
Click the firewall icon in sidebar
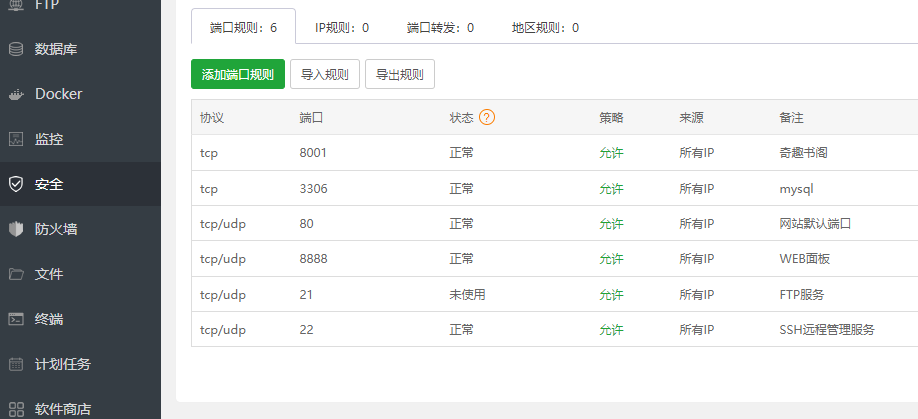(16, 229)
